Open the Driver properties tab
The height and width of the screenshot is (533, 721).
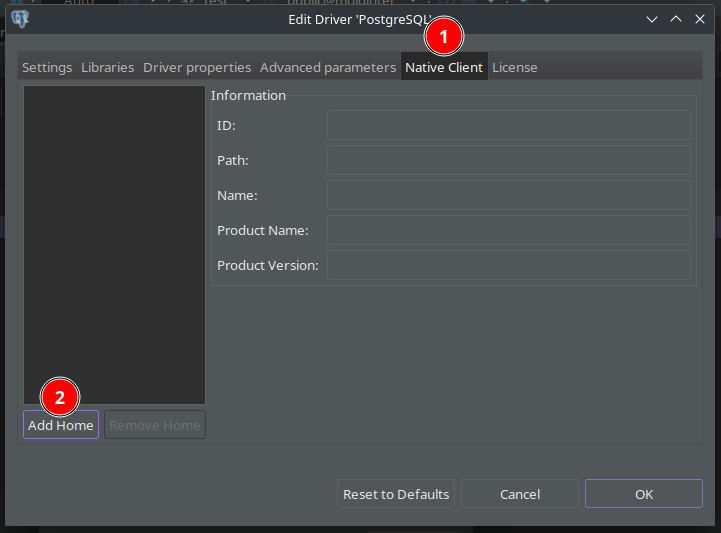(x=197, y=68)
